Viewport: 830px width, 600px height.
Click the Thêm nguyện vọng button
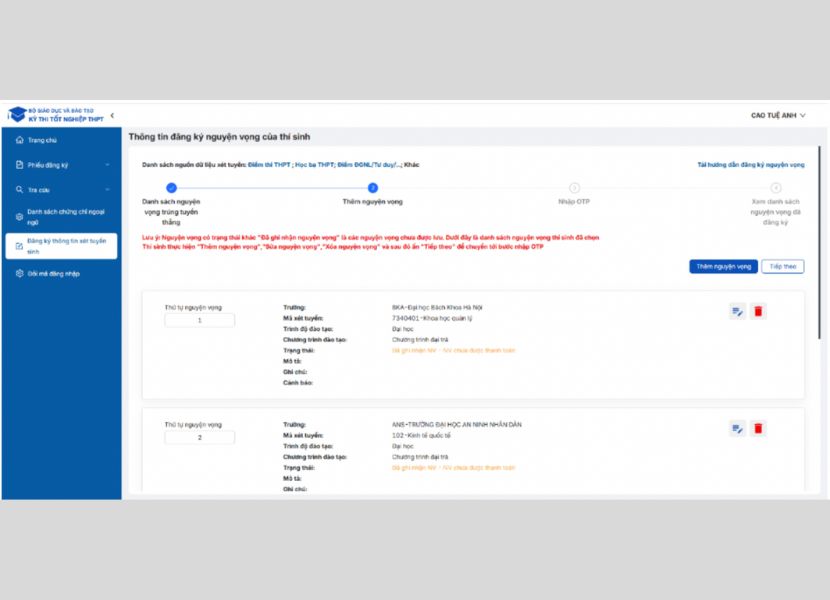[722, 267]
